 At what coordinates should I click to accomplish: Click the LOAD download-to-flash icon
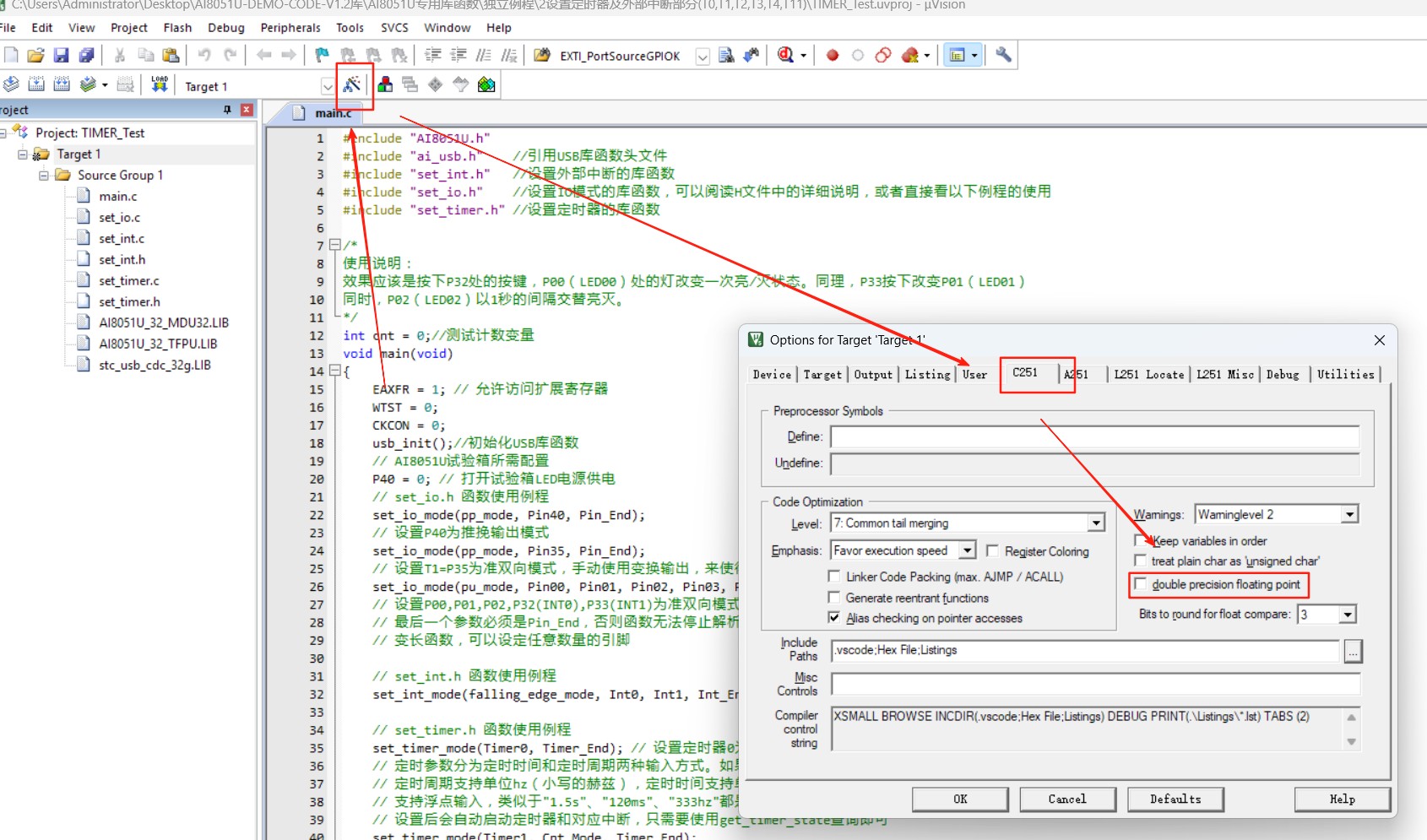[x=160, y=84]
